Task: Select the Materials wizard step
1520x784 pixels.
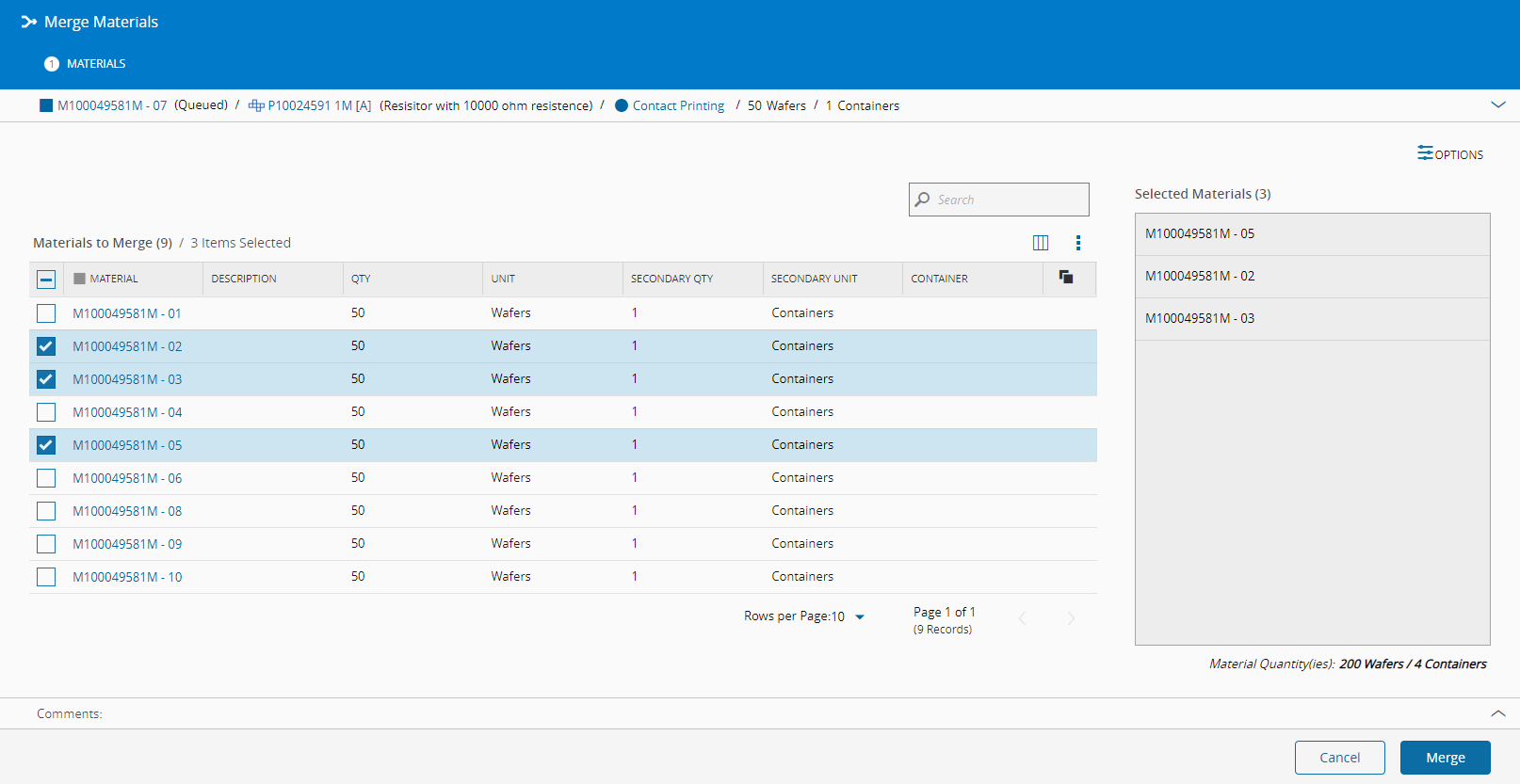Action: tap(86, 64)
